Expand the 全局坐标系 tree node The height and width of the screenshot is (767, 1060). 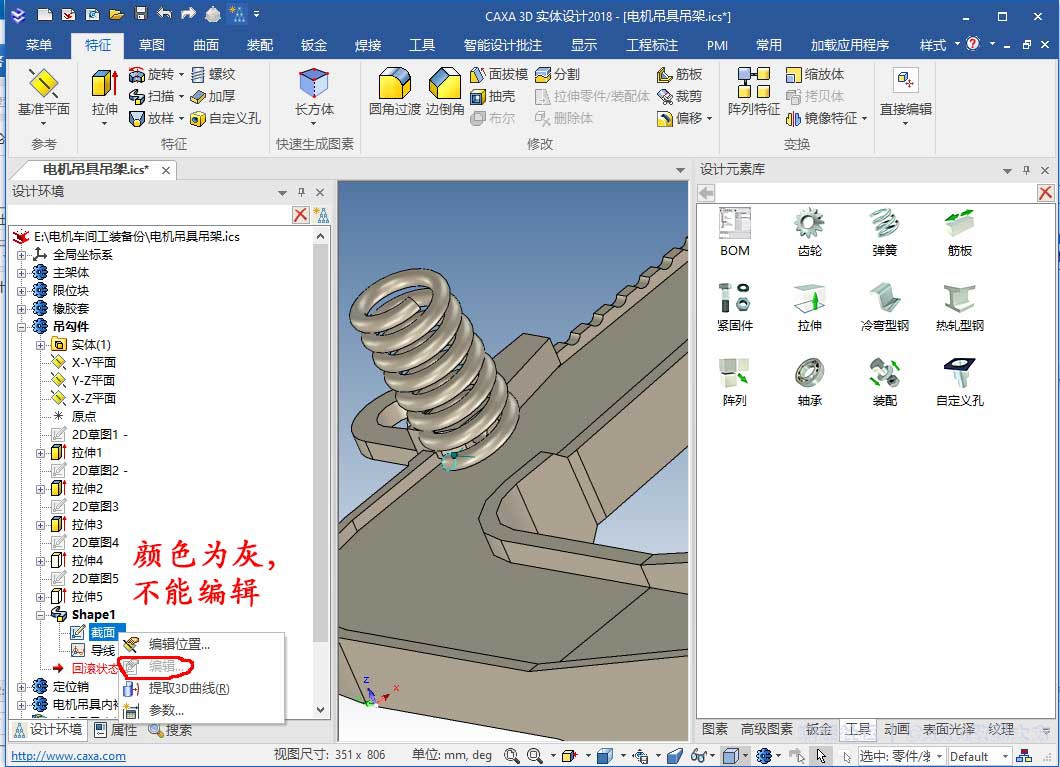point(22,255)
